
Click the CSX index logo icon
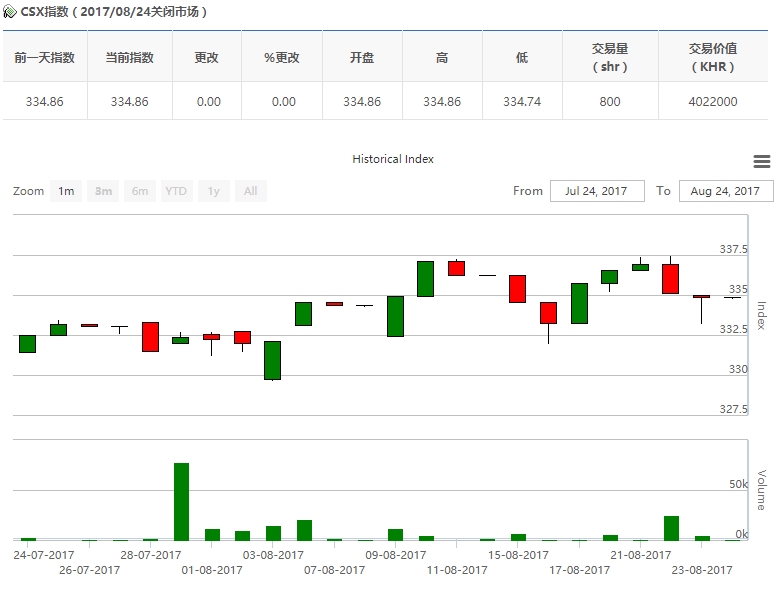point(10,11)
